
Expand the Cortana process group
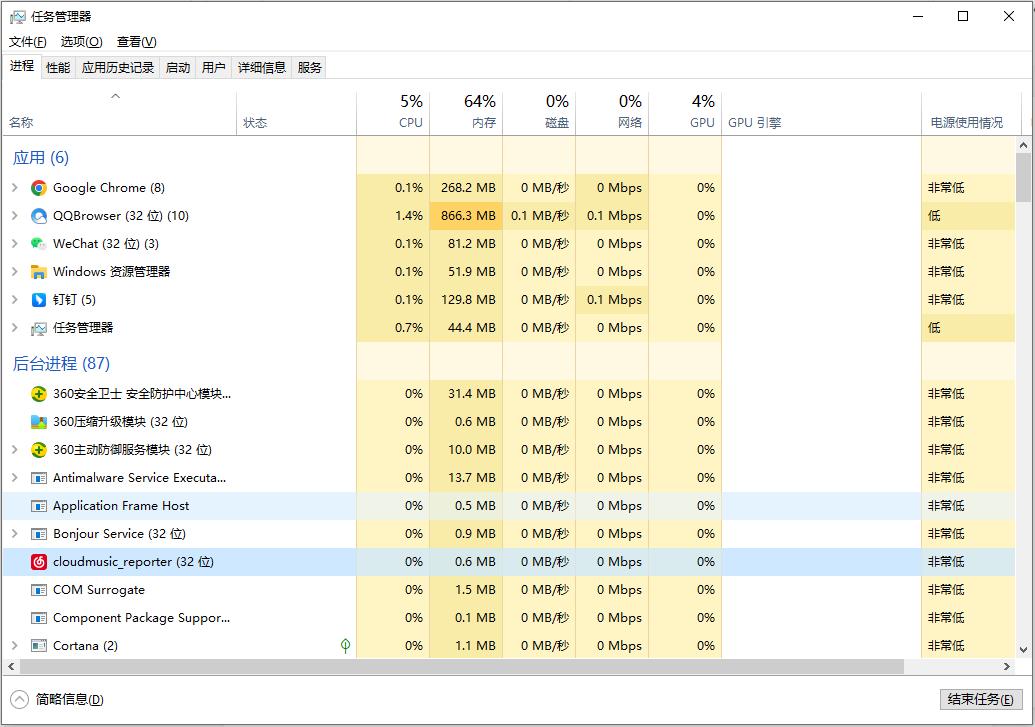click(x=14, y=646)
